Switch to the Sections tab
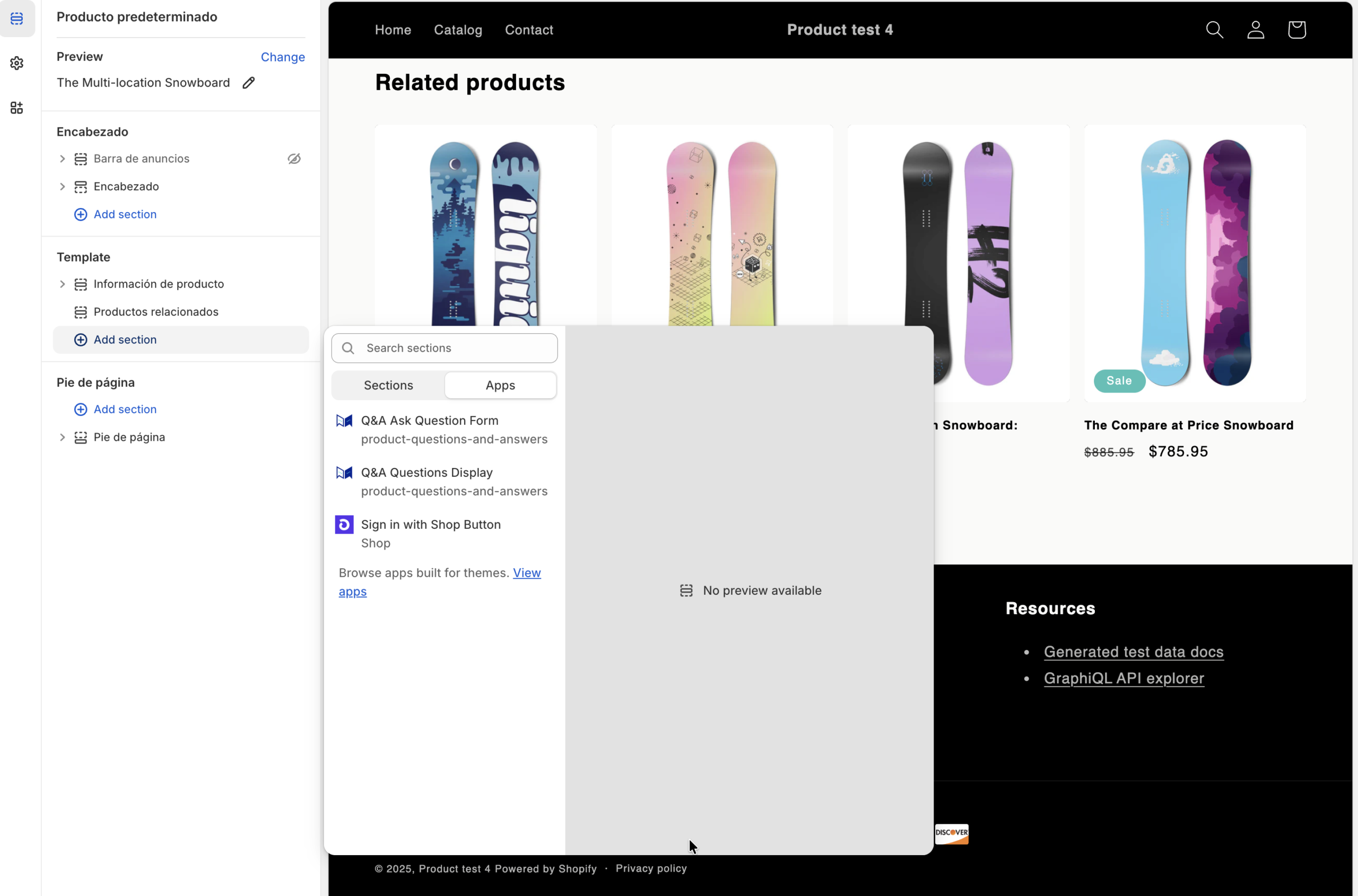This screenshot has height=896, width=1358. (x=388, y=385)
